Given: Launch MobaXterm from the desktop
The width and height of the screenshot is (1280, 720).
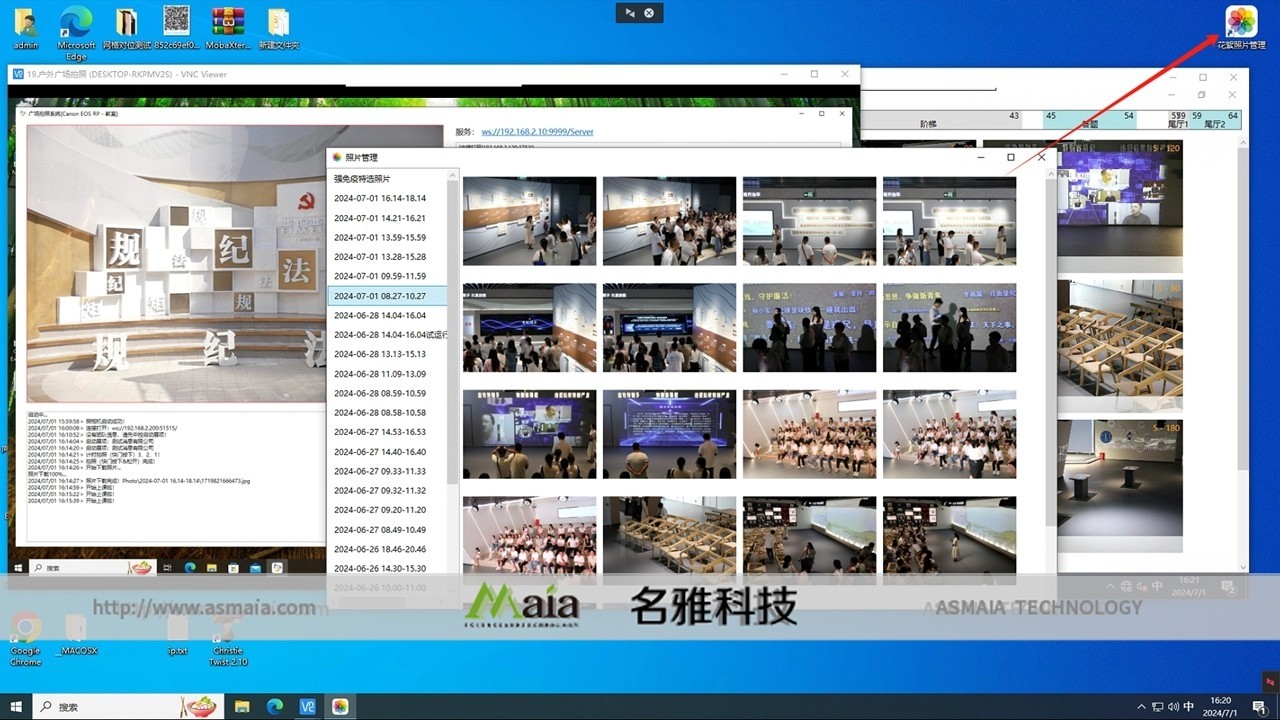Looking at the screenshot, I should coord(229,28).
